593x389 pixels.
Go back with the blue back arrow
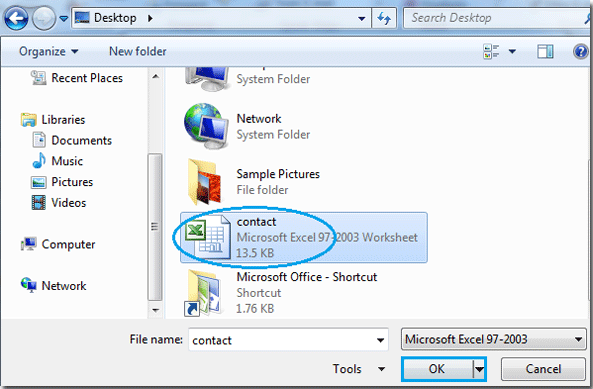point(16,18)
